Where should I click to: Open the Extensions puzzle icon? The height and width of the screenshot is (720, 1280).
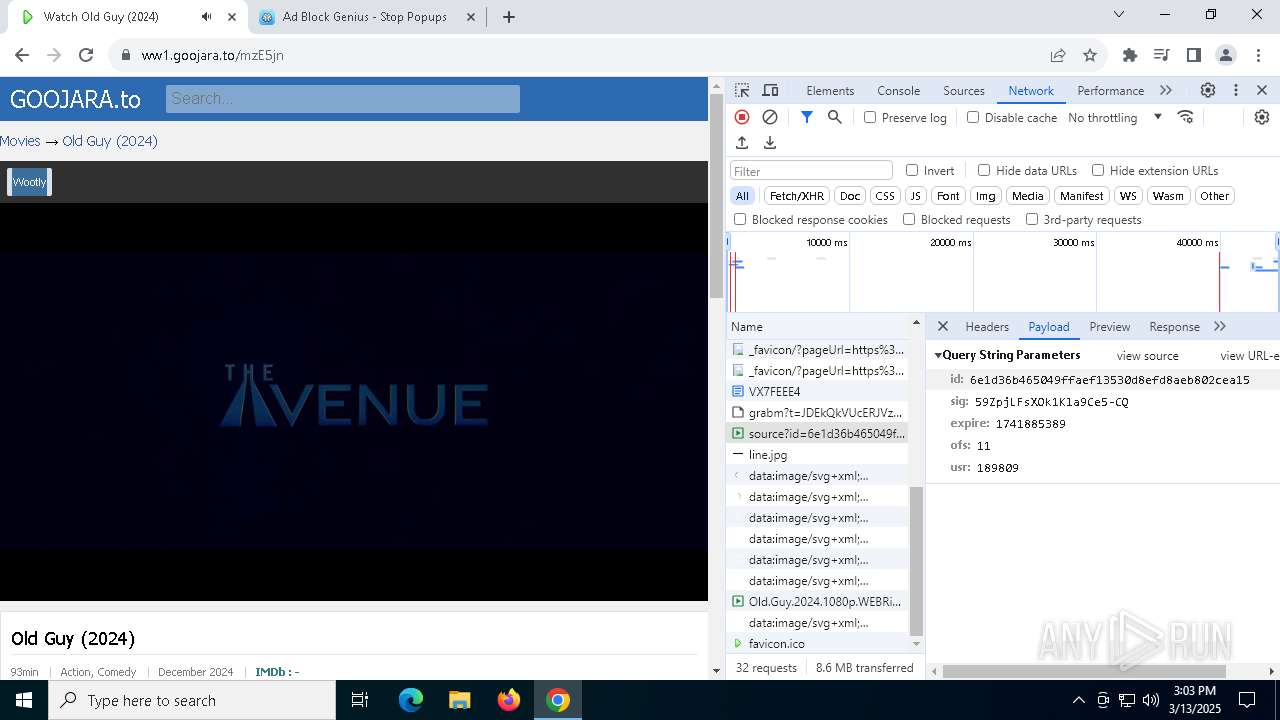pyautogui.click(x=1130, y=55)
